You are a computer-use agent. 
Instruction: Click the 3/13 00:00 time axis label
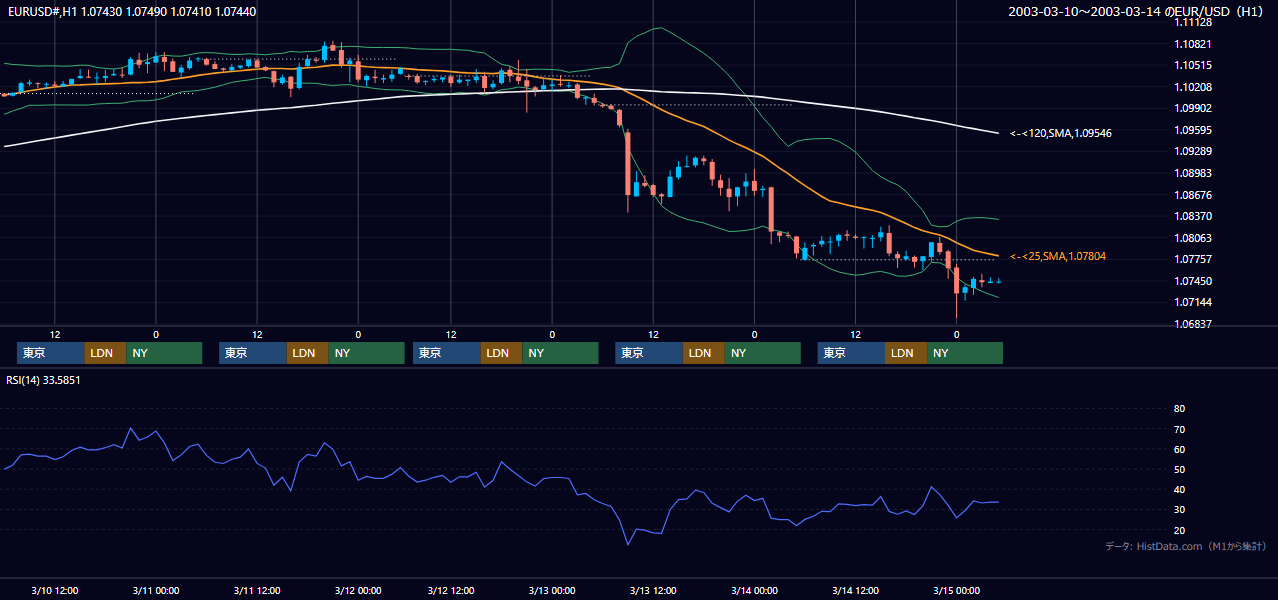(x=552, y=591)
